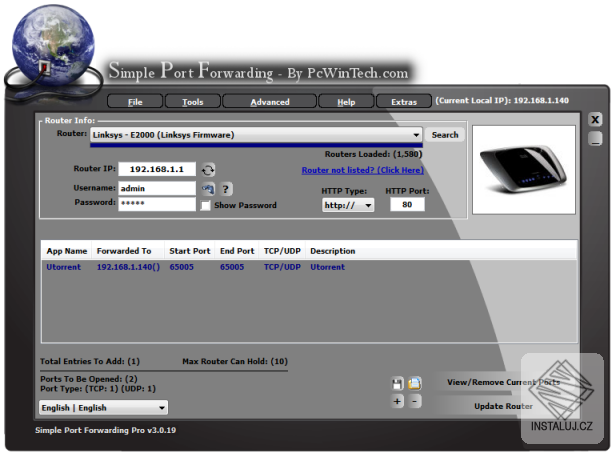This screenshot has width=612, height=453.
Task: Click the Forwarded To column header
Action: 128,251
